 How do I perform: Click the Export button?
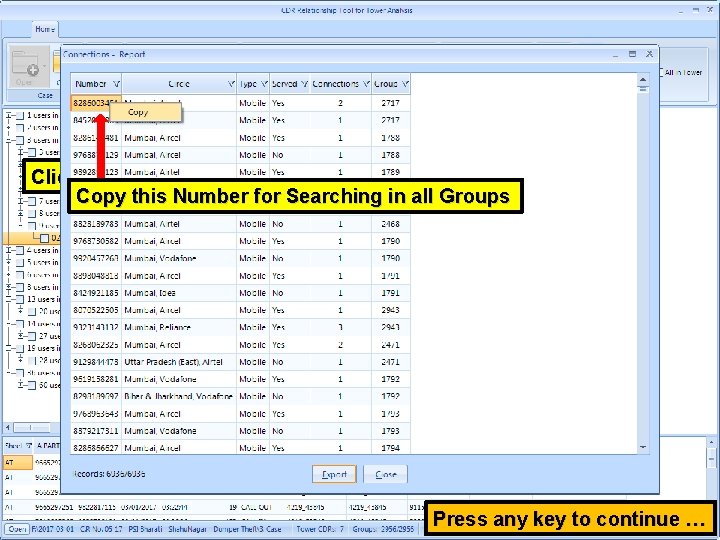pyautogui.click(x=334, y=474)
